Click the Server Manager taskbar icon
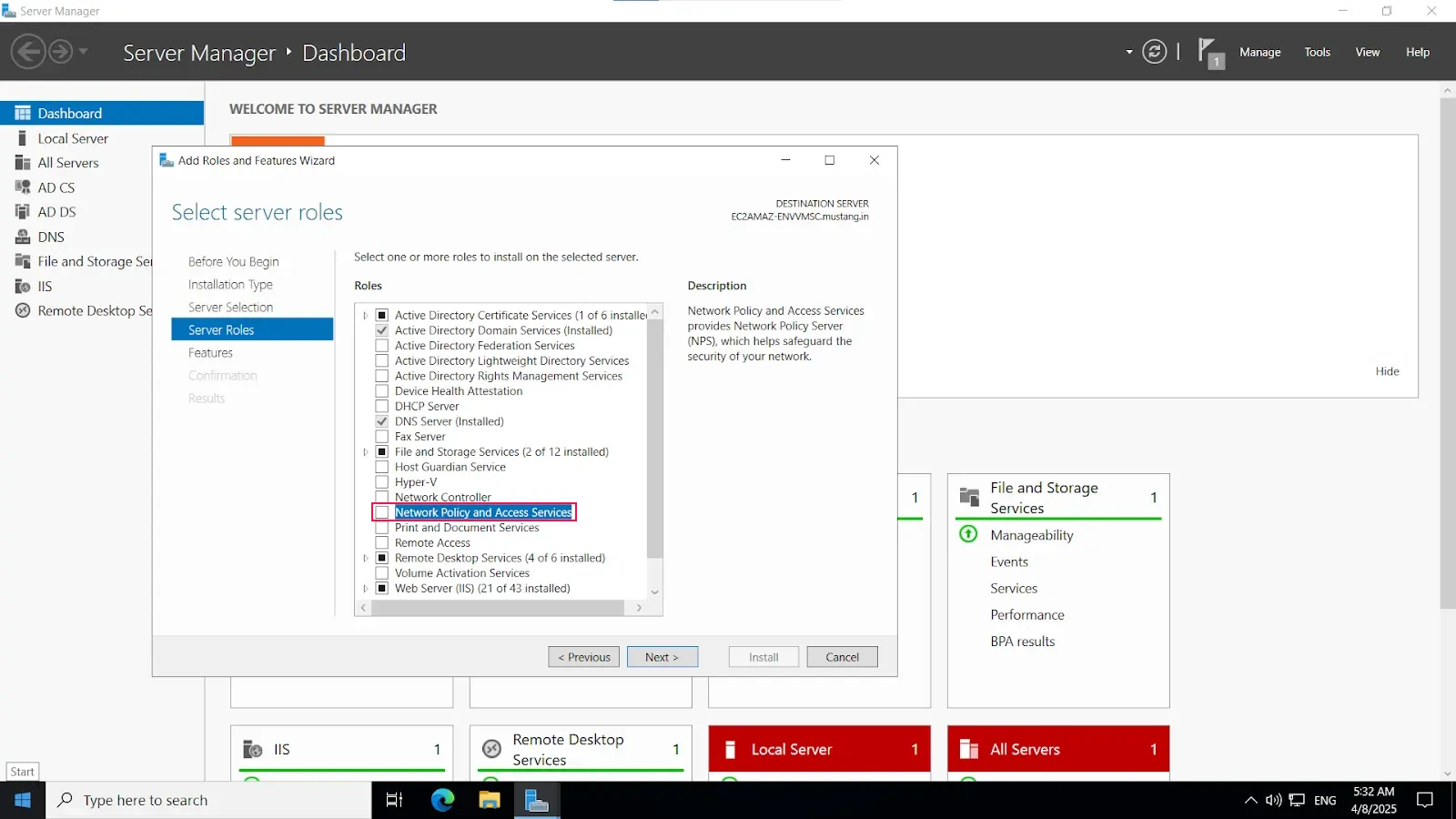Viewport: 1456px width, 819px height. coord(537,800)
